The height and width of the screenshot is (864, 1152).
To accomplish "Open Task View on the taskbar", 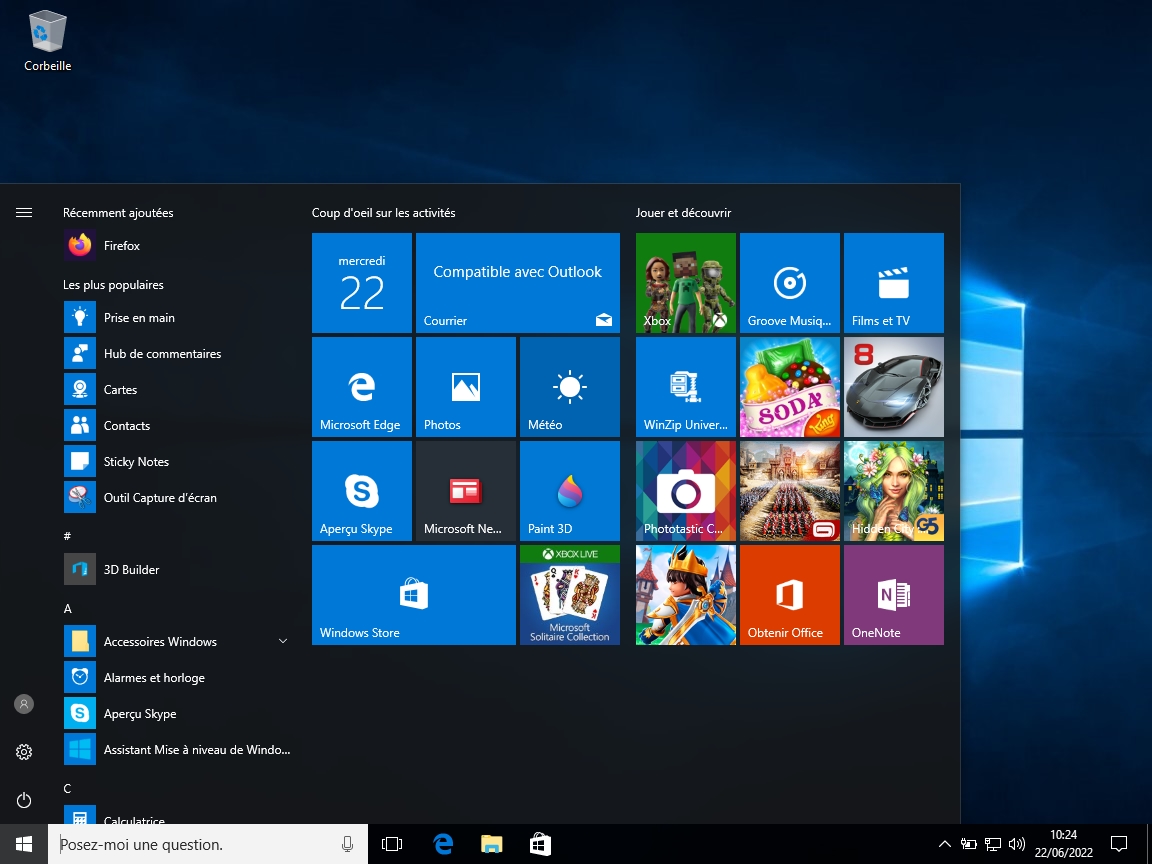I will coord(392,844).
